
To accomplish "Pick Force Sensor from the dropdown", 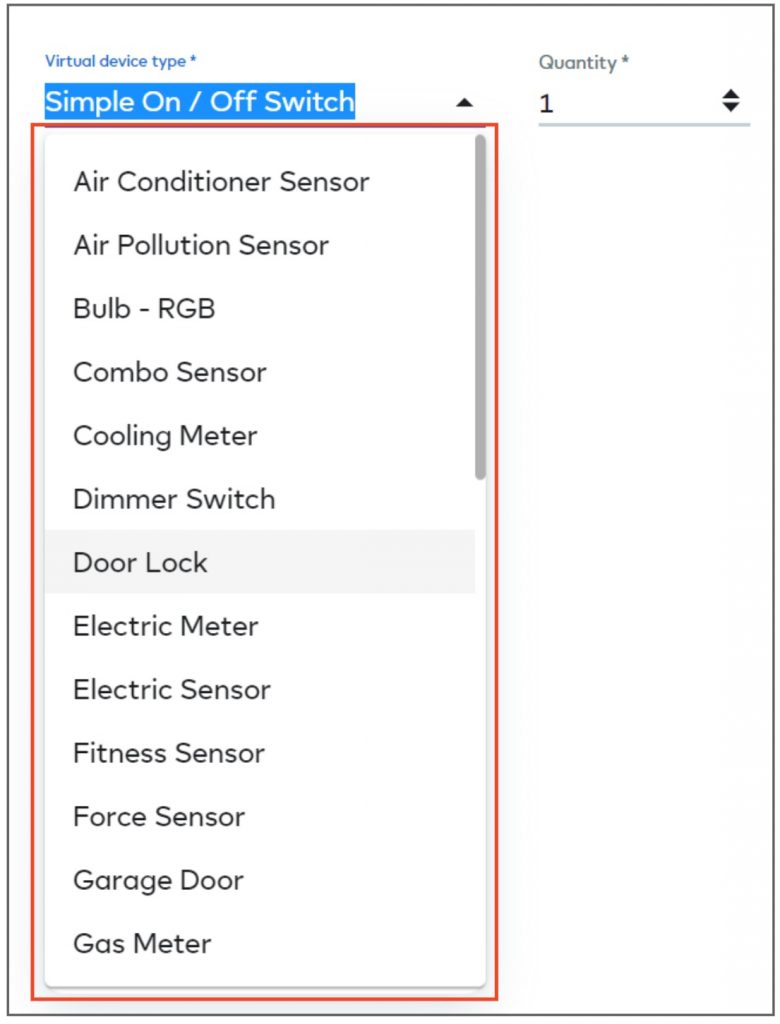I will pos(158,816).
